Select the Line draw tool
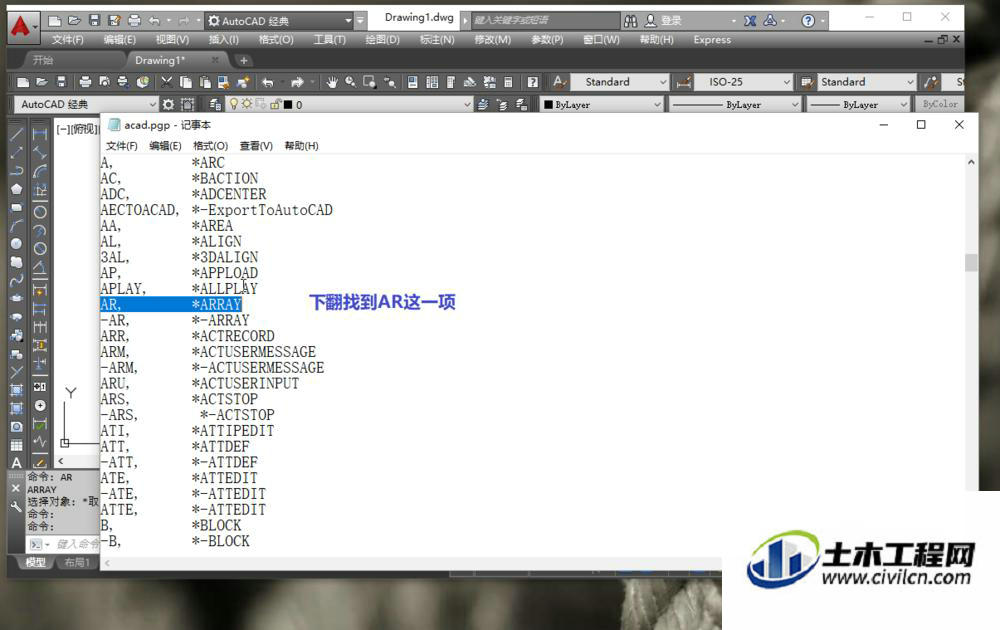 tap(17, 134)
